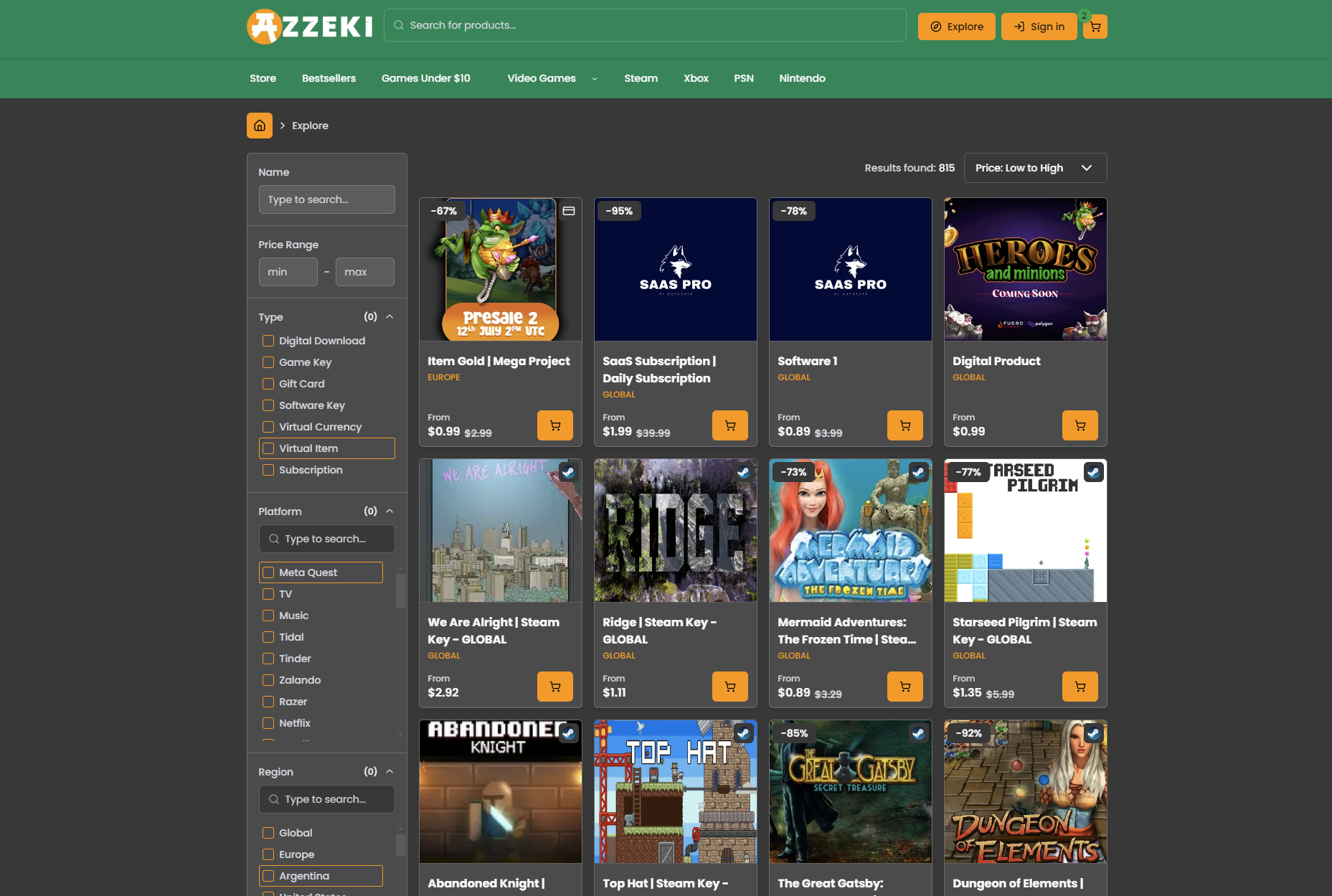Add Starseed Pilgrim to cart
This screenshot has height=896, width=1332.
click(x=1080, y=687)
